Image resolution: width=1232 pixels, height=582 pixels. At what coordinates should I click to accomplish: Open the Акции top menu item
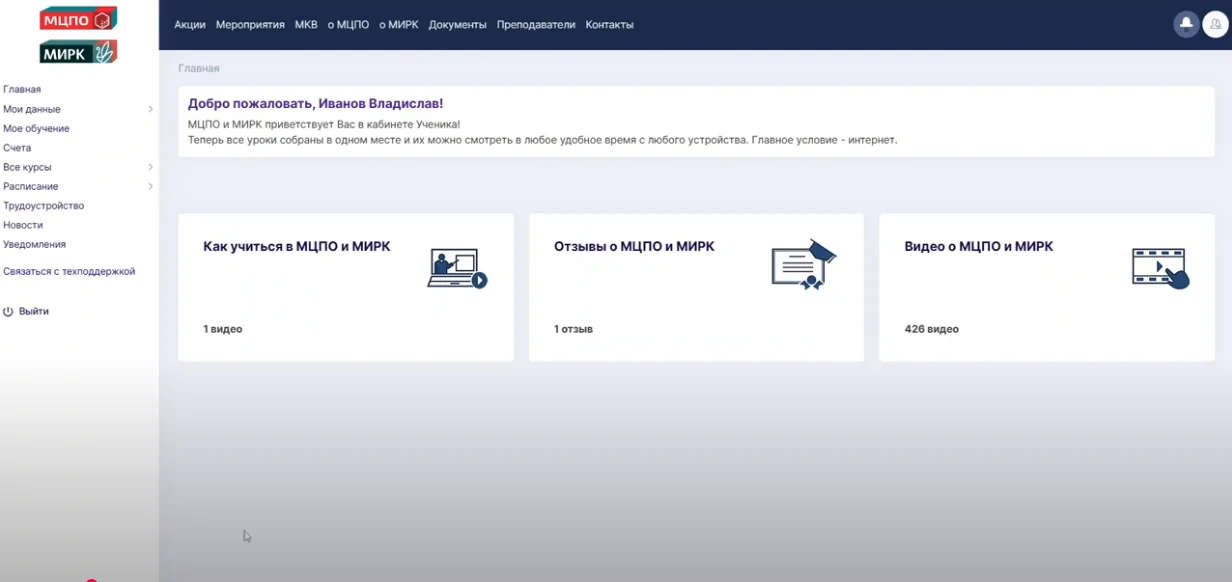pyautogui.click(x=190, y=25)
